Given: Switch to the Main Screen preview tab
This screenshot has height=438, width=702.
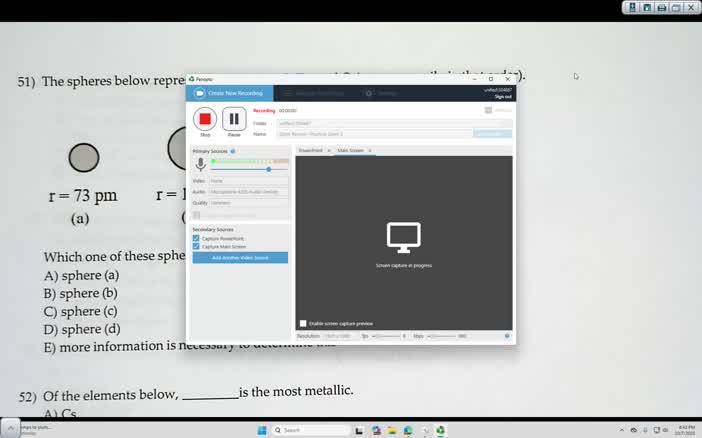Looking at the screenshot, I should point(351,150).
